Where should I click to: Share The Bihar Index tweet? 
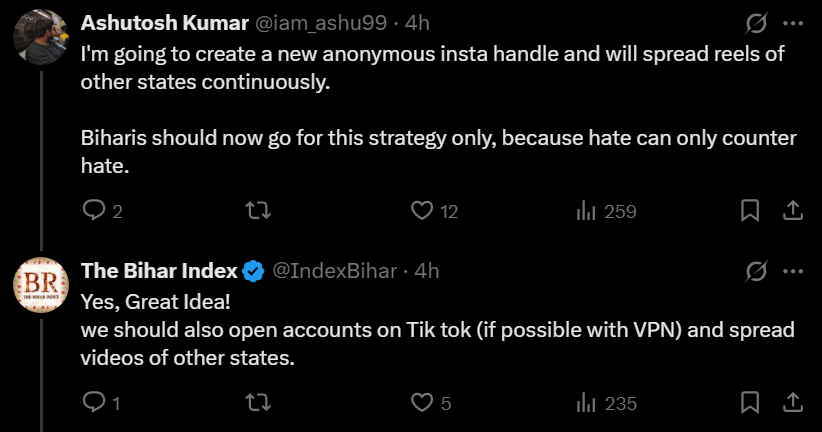[x=792, y=403]
